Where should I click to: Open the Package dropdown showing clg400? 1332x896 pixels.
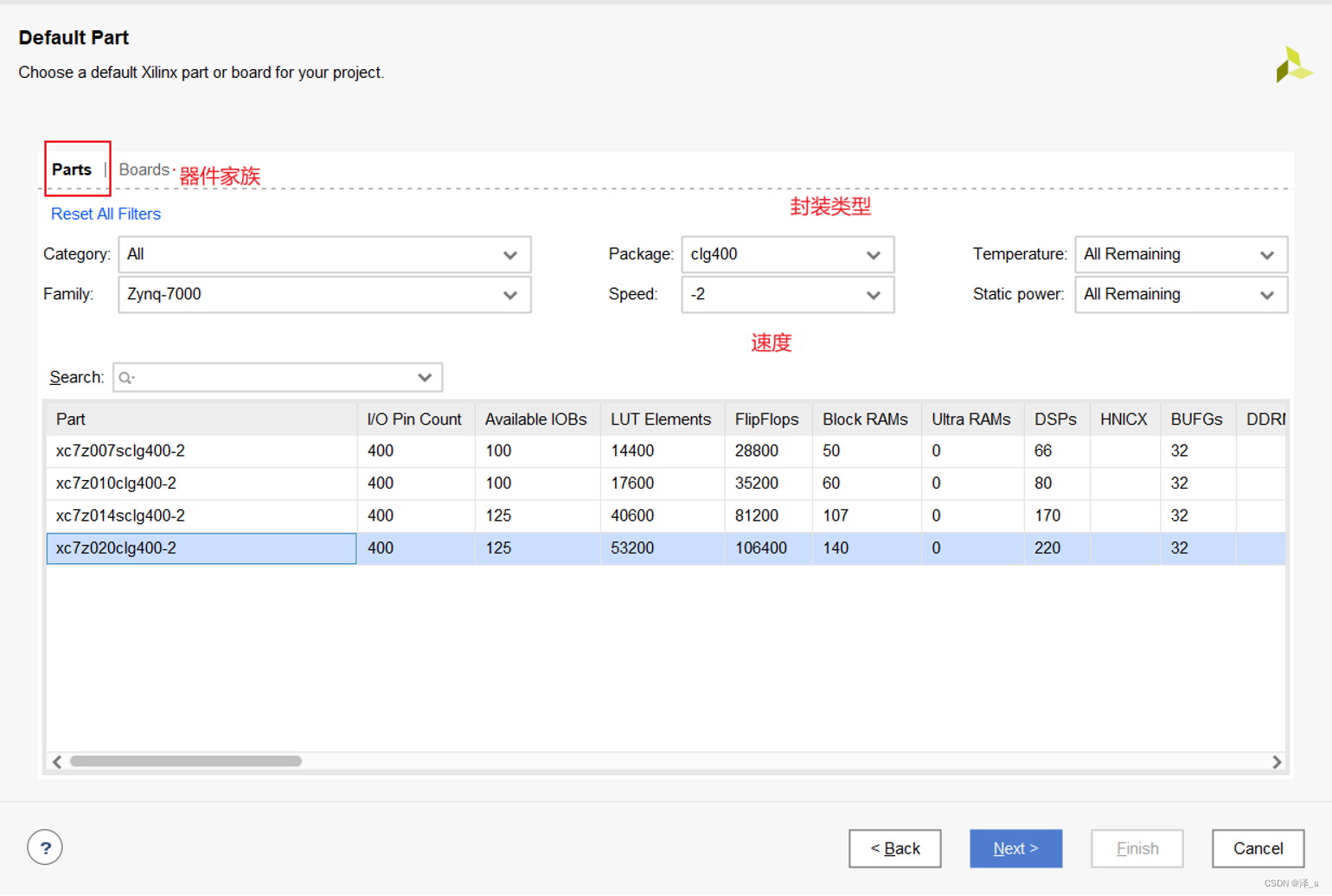click(x=787, y=254)
